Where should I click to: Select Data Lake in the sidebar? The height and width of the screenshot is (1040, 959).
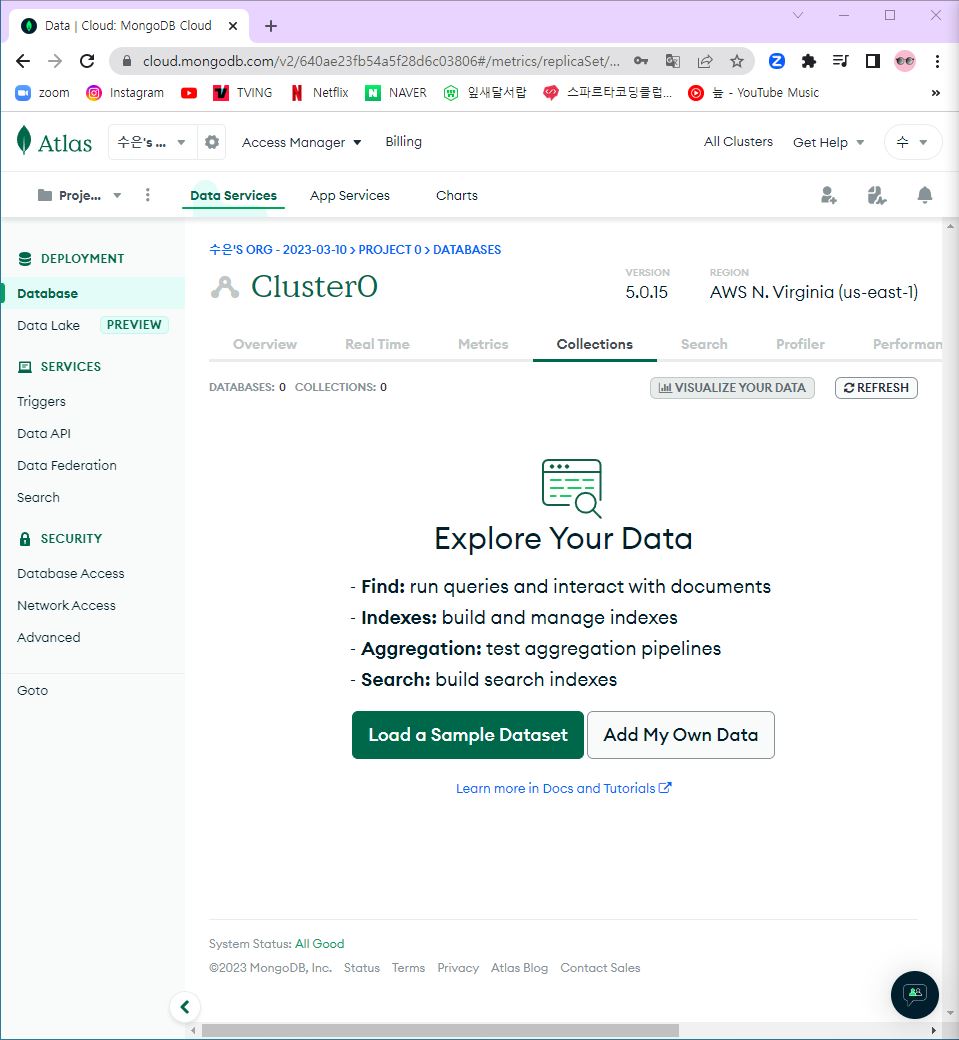click(x=48, y=326)
